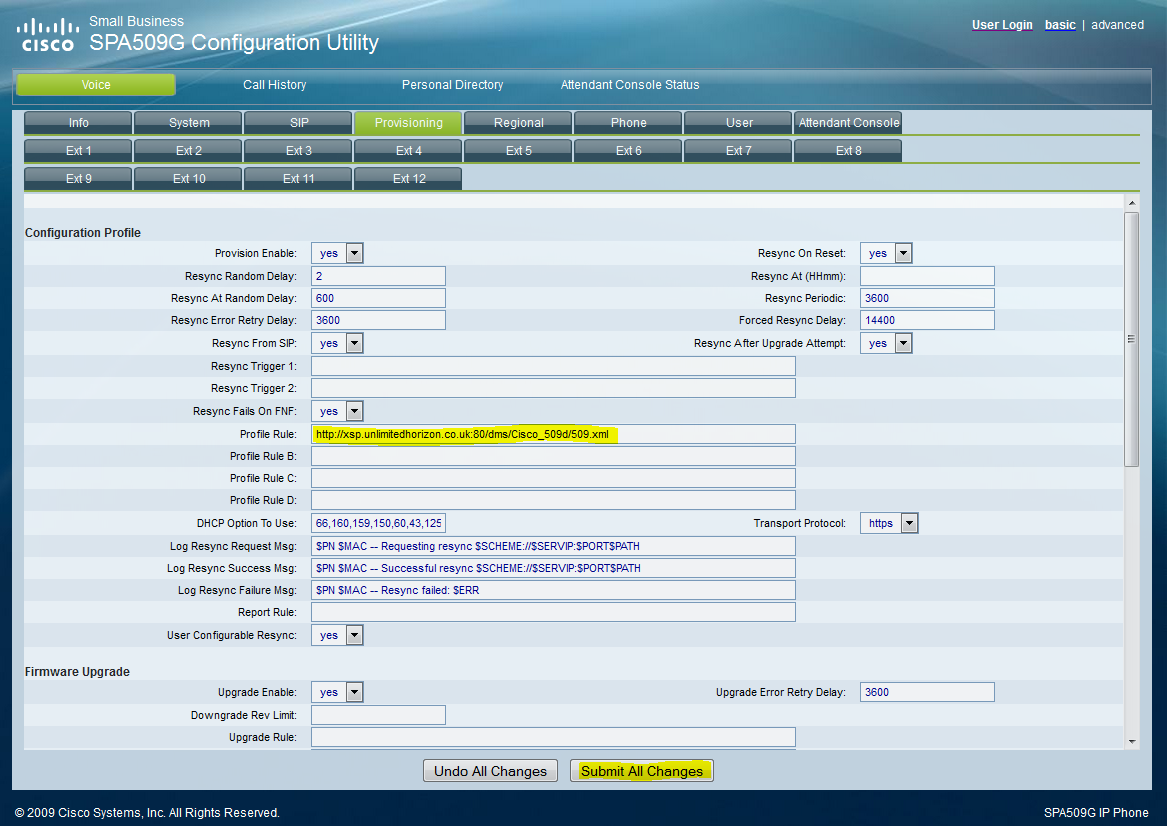Open the Ext 10 tab
Screen dimensions: 1167x826
click(188, 179)
